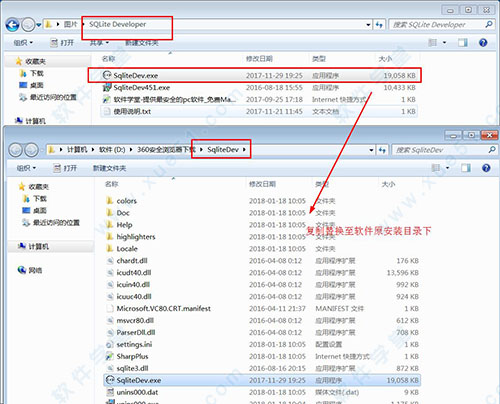Viewport: 500px width, 404px height.
Task: Select the Help folder
Action: pos(262,225)
